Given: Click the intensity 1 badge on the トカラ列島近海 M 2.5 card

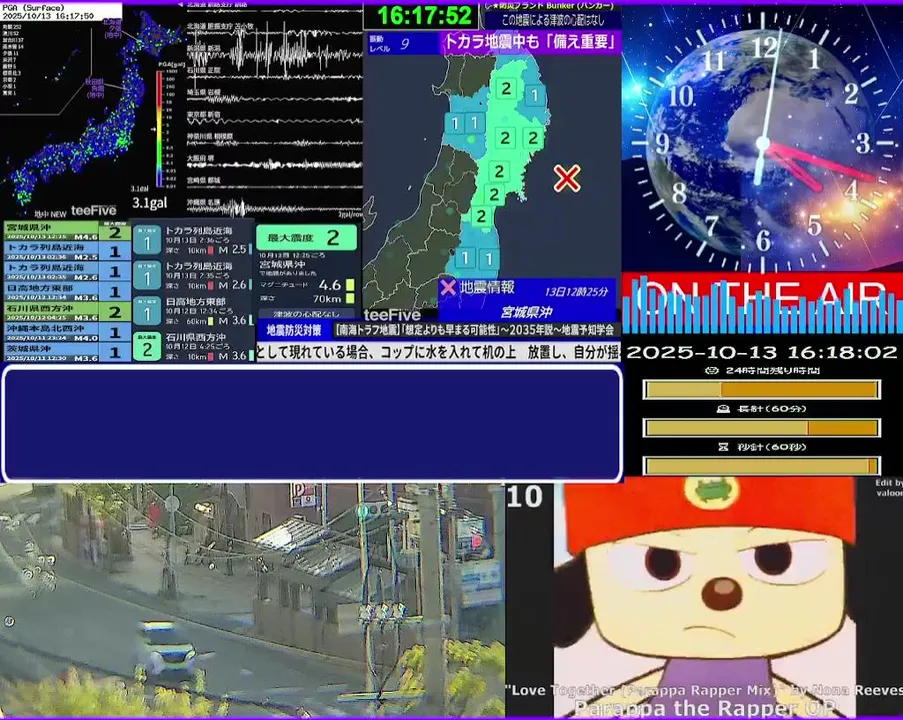Looking at the screenshot, I should pyautogui.click(x=147, y=240).
